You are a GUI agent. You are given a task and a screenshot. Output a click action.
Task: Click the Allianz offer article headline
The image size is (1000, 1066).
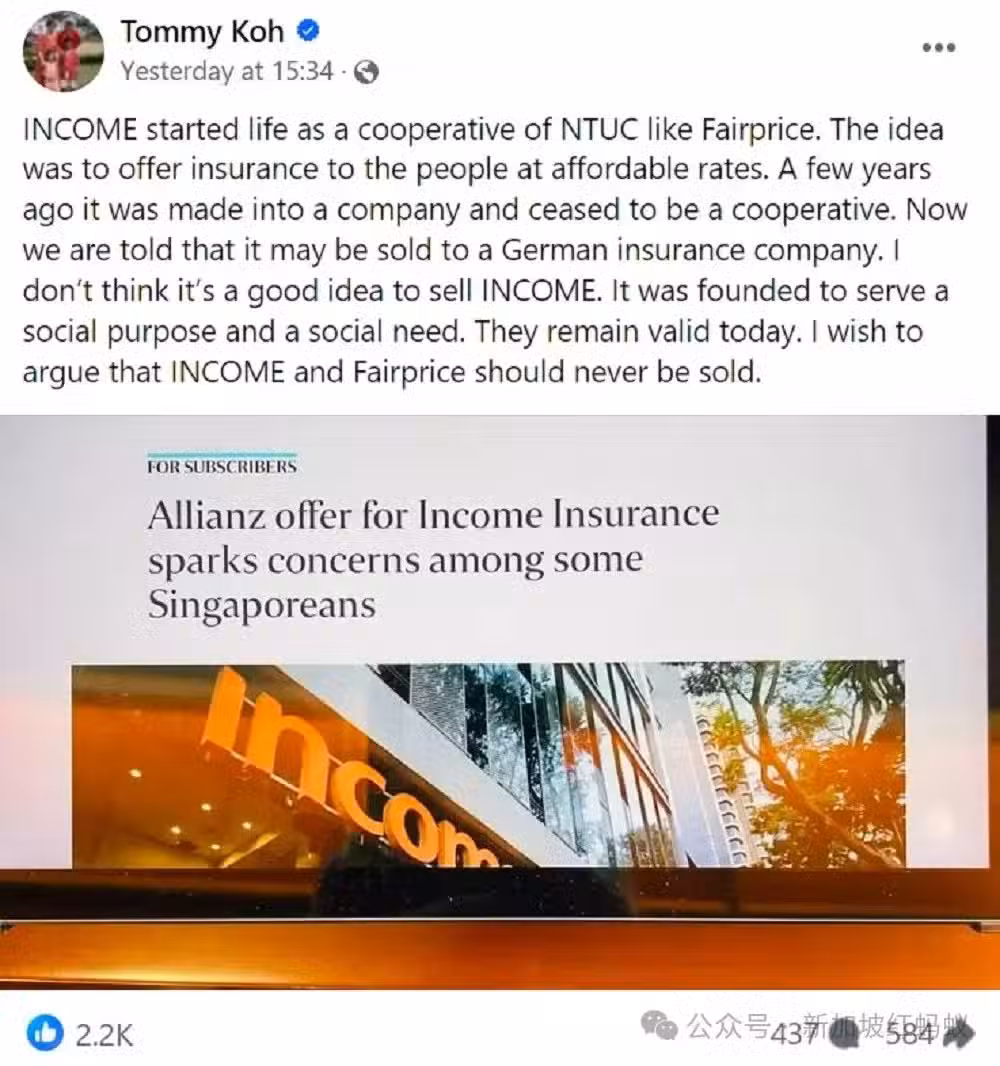[x=432, y=559]
